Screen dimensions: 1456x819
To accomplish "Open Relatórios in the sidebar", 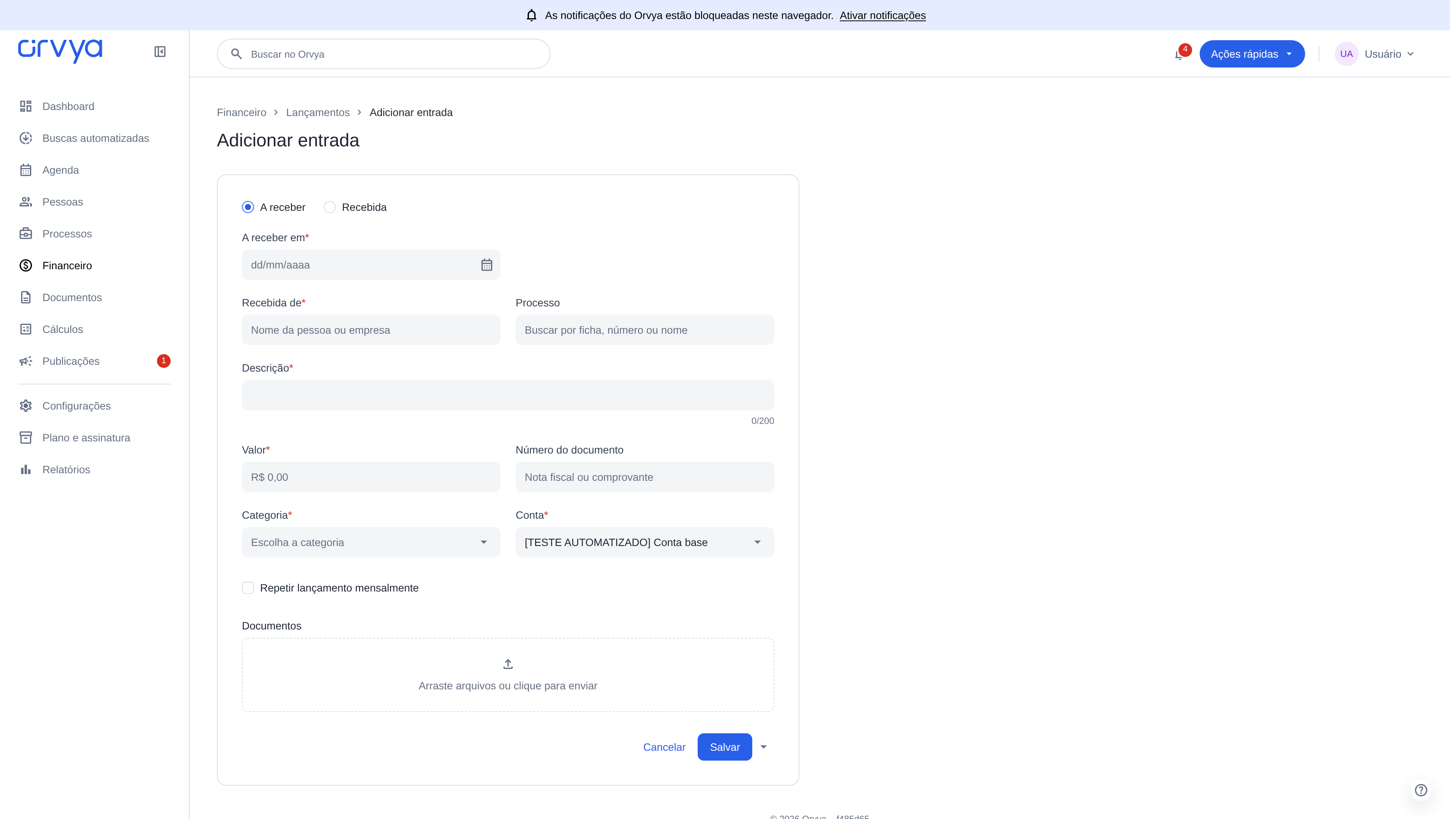I will click(x=94, y=470).
